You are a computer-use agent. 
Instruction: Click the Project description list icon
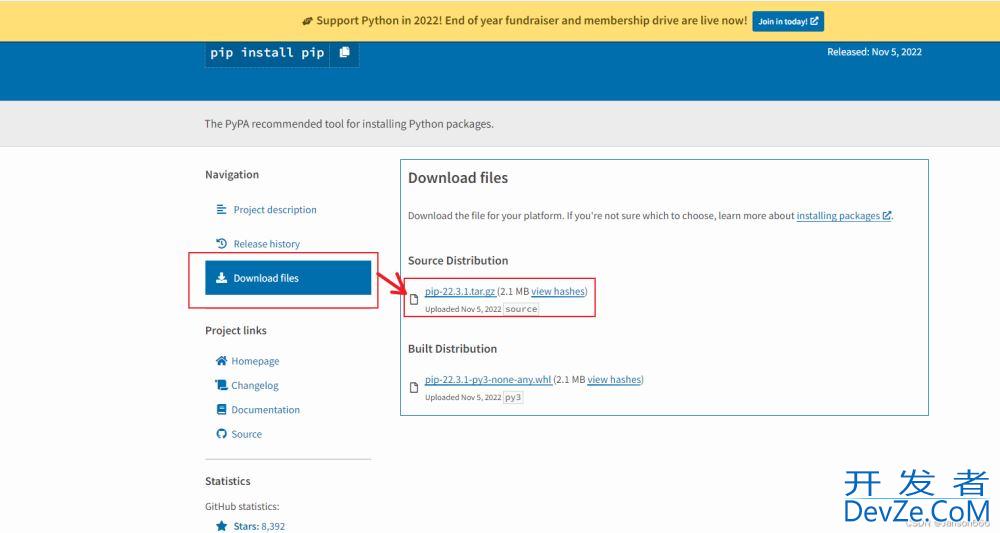[x=221, y=209]
